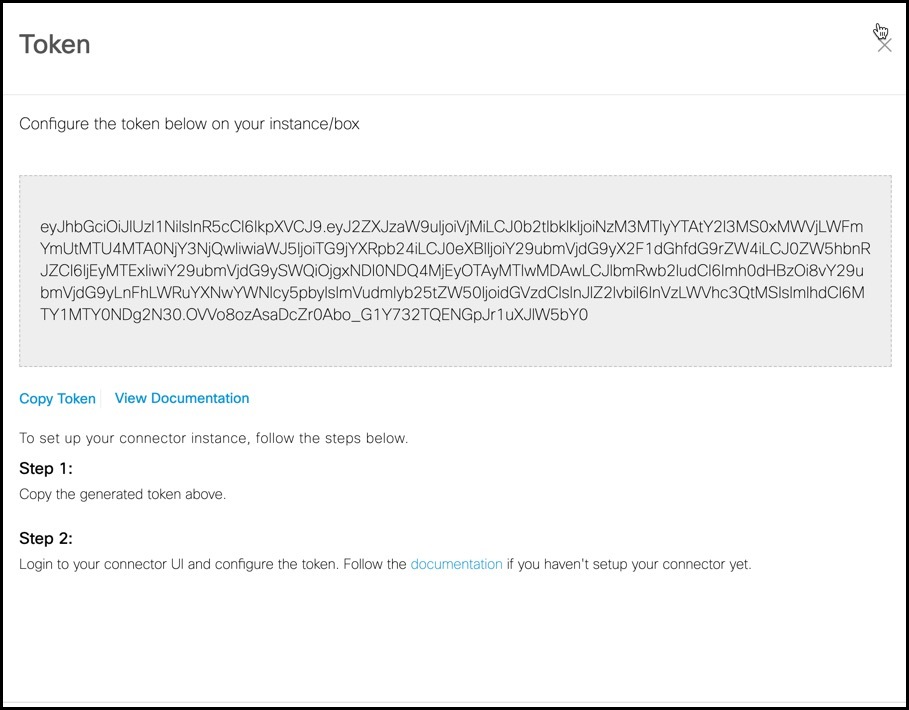Click the 'if you haven't setup your connector yet' text
This screenshot has width=909, height=710.
(x=629, y=564)
